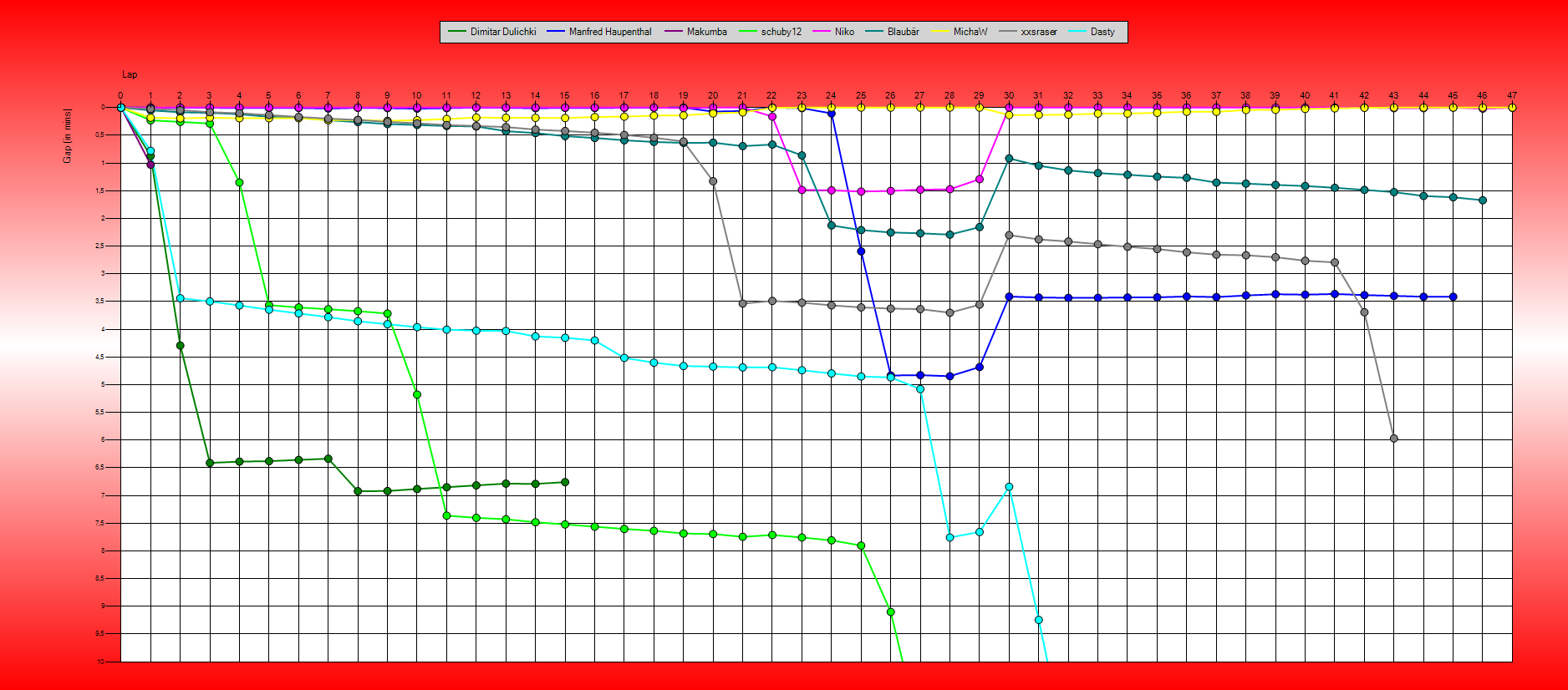Click the 10 label on the gap axis
1568x690 pixels.
(101, 662)
